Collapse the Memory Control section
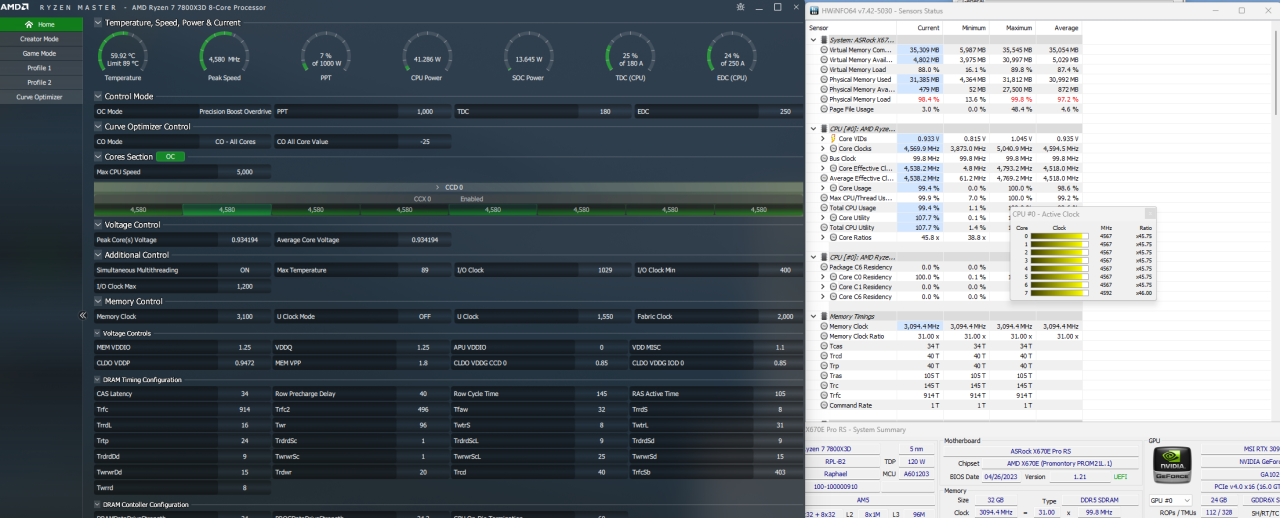Viewport: 1280px width, 518px height. pos(97,301)
